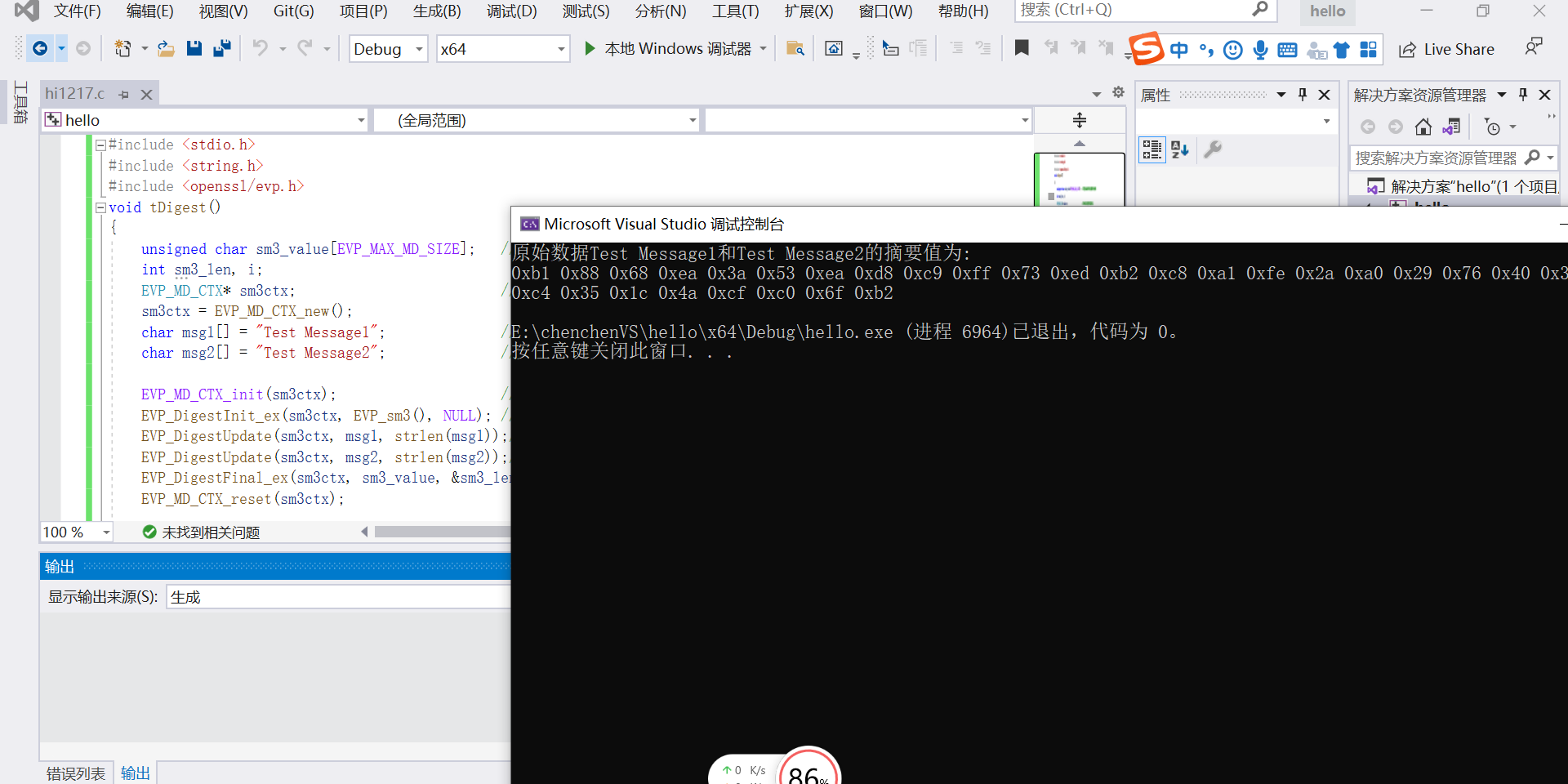Screen dimensions: 1568x784
Task: Pin the Solution Explorer panel
Action: [1523, 95]
